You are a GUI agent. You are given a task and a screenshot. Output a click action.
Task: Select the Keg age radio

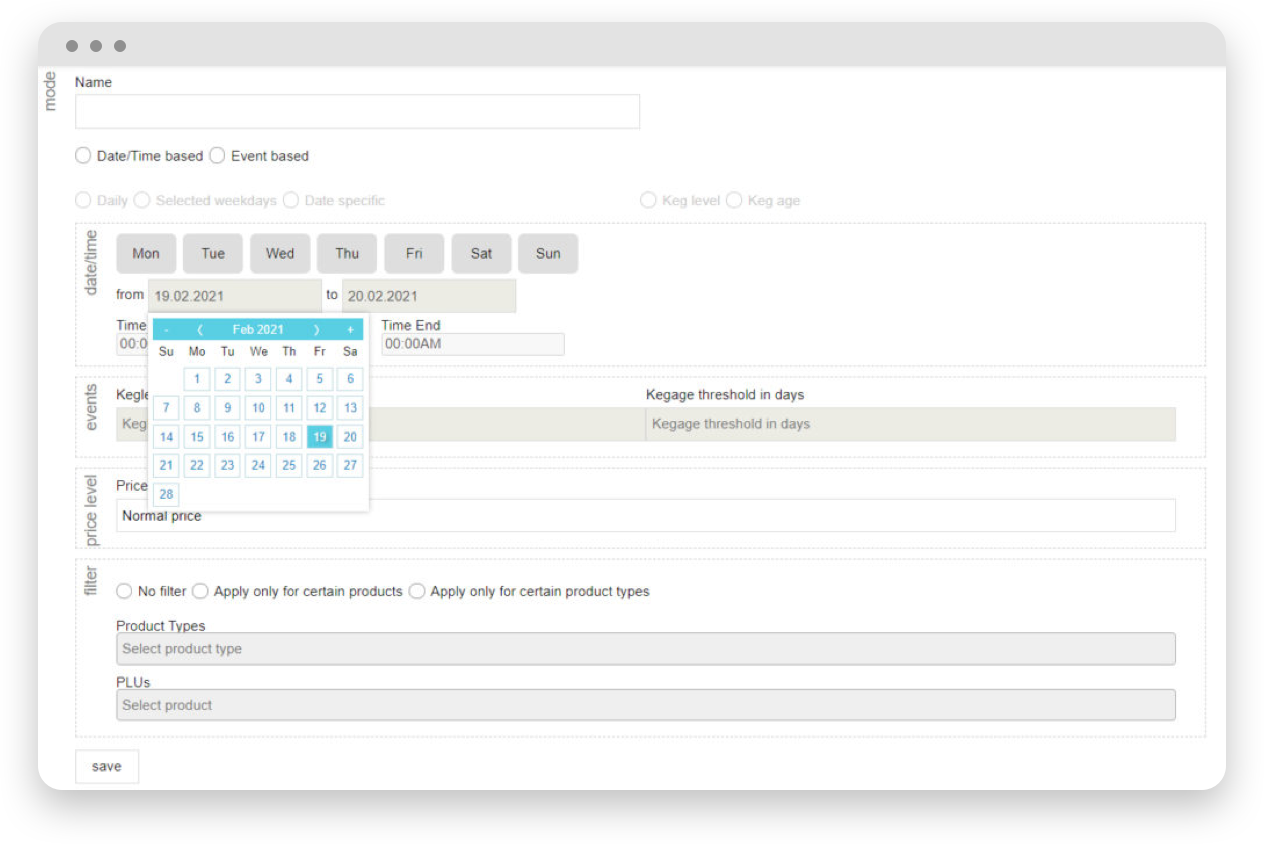(734, 200)
